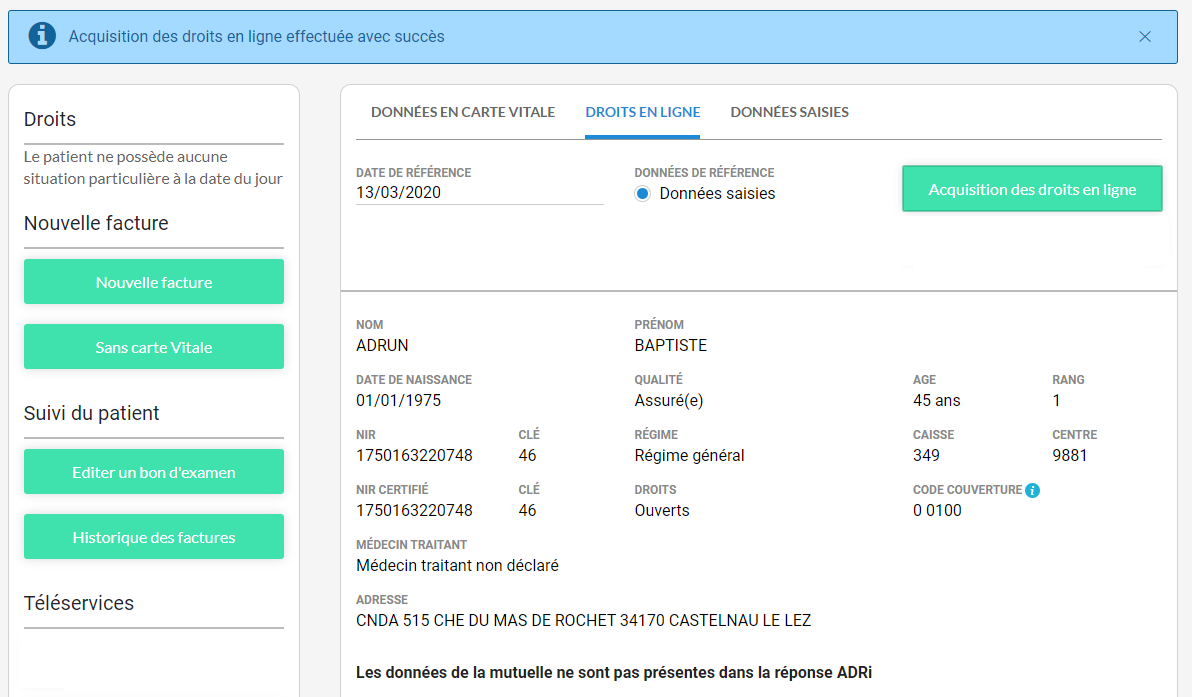1192x697 pixels.
Task: Click the patient name ADRUN
Action: (x=382, y=345)
